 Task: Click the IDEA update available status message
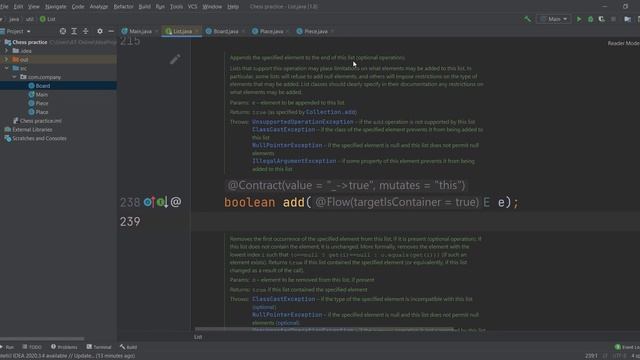pos(68,356)
